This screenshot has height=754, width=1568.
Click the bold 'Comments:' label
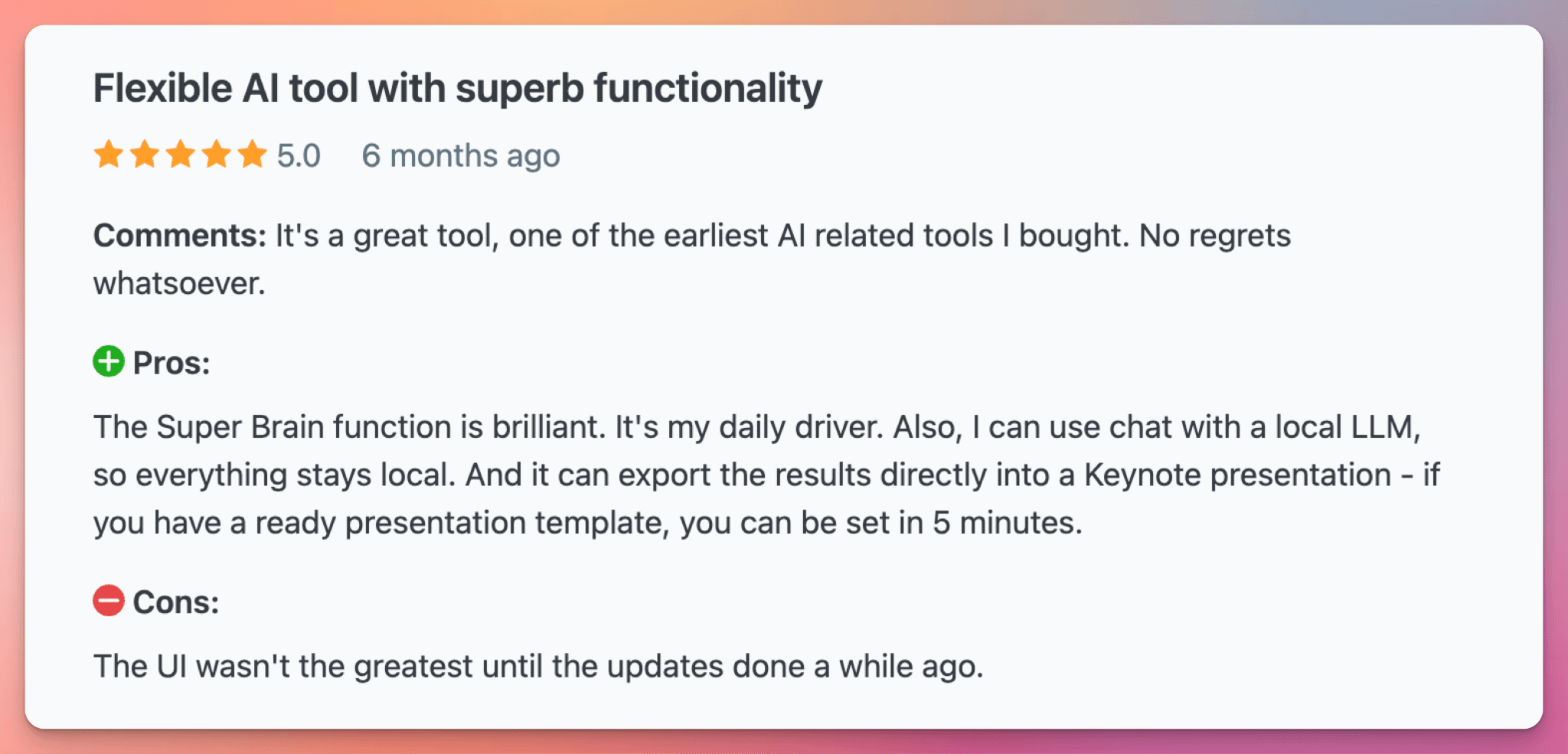[x=179, y=236]
